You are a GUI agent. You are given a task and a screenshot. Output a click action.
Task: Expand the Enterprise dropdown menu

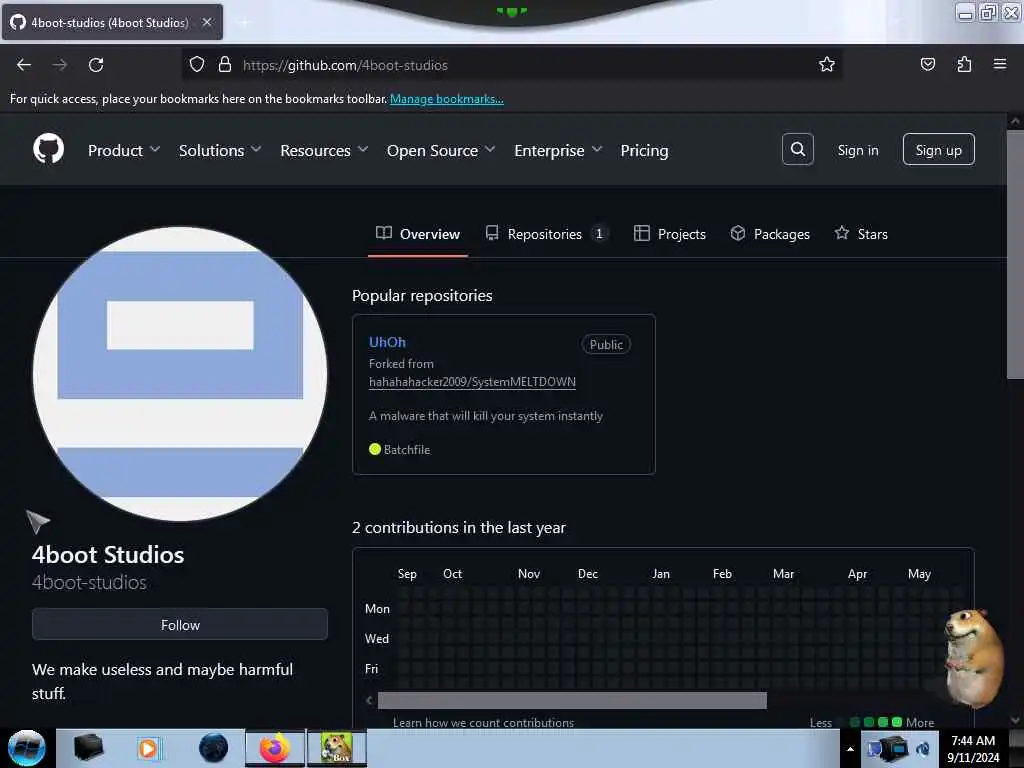click(x=558, y=150)
